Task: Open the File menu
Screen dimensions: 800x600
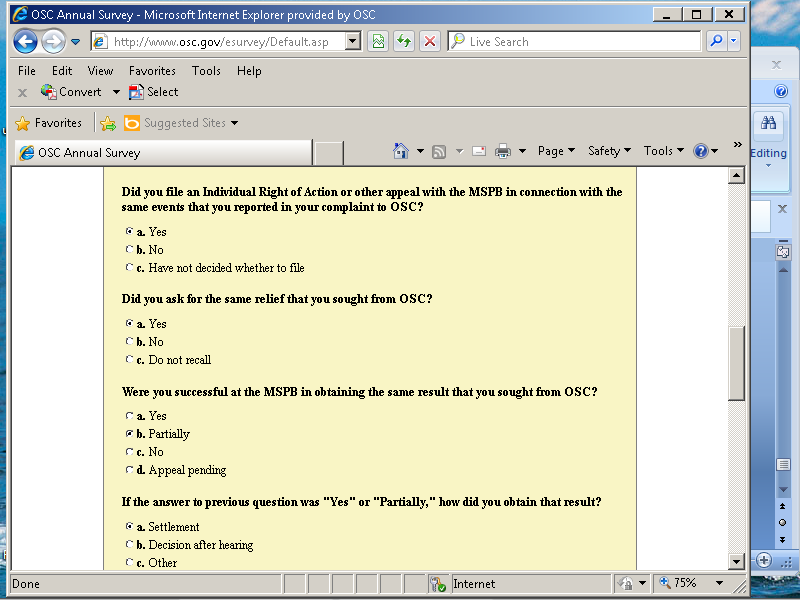Action: 27,71
